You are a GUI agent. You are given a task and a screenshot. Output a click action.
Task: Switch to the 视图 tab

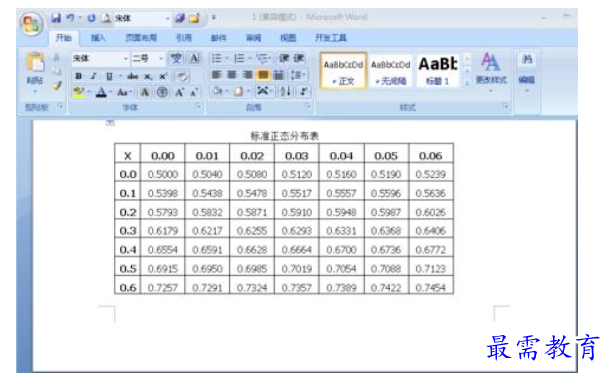(x=288, y=38)
